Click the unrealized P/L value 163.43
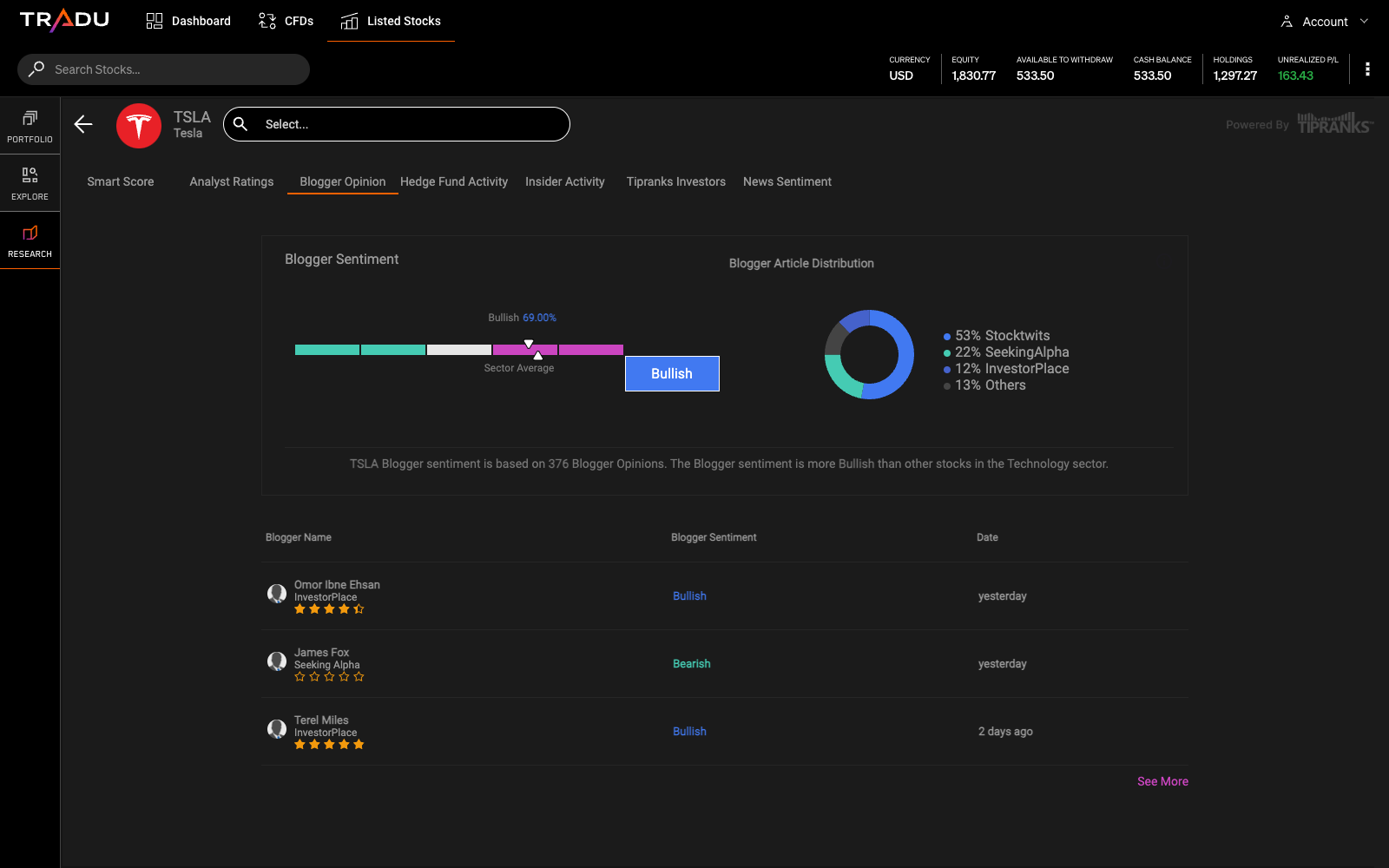 tap(1295, 76)
